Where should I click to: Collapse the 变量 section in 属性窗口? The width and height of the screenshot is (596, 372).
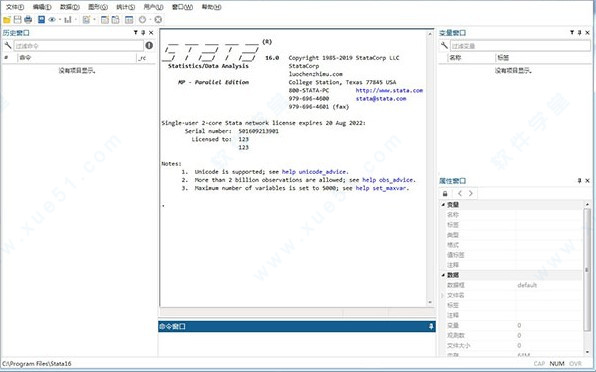click(443, 205)
